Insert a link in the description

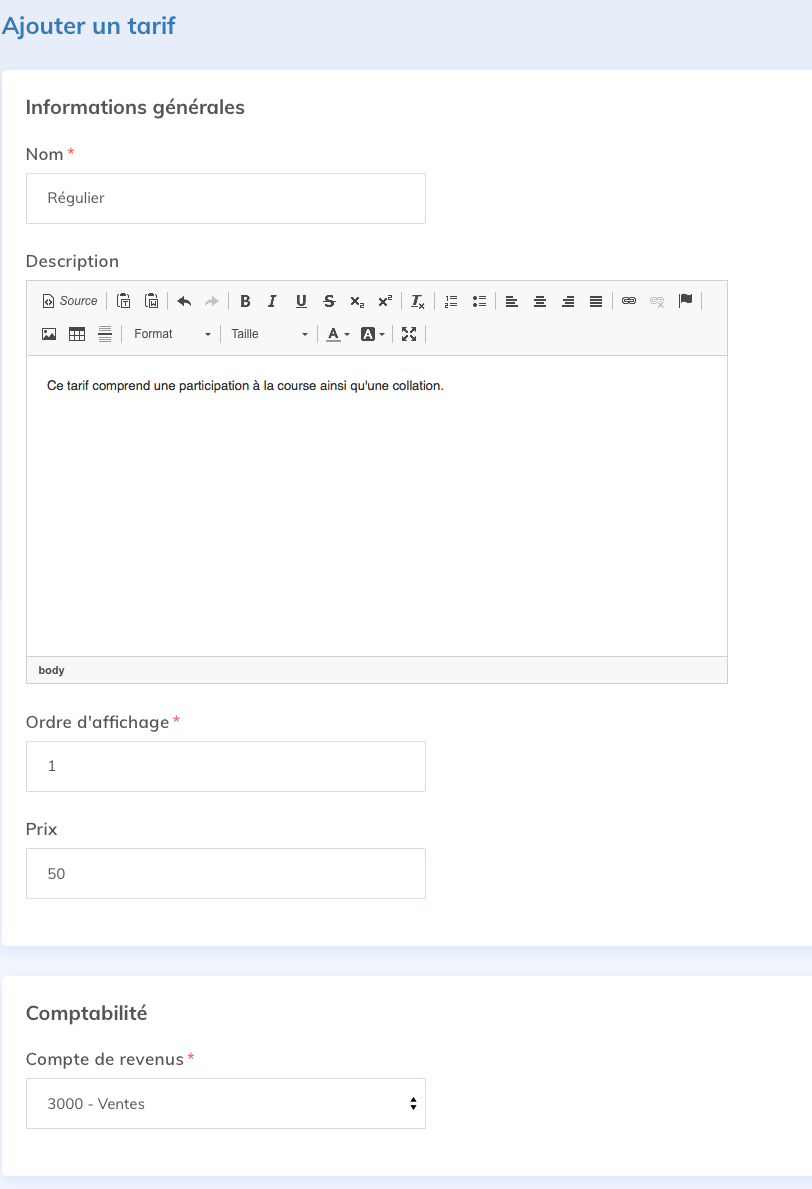[629, 300]
